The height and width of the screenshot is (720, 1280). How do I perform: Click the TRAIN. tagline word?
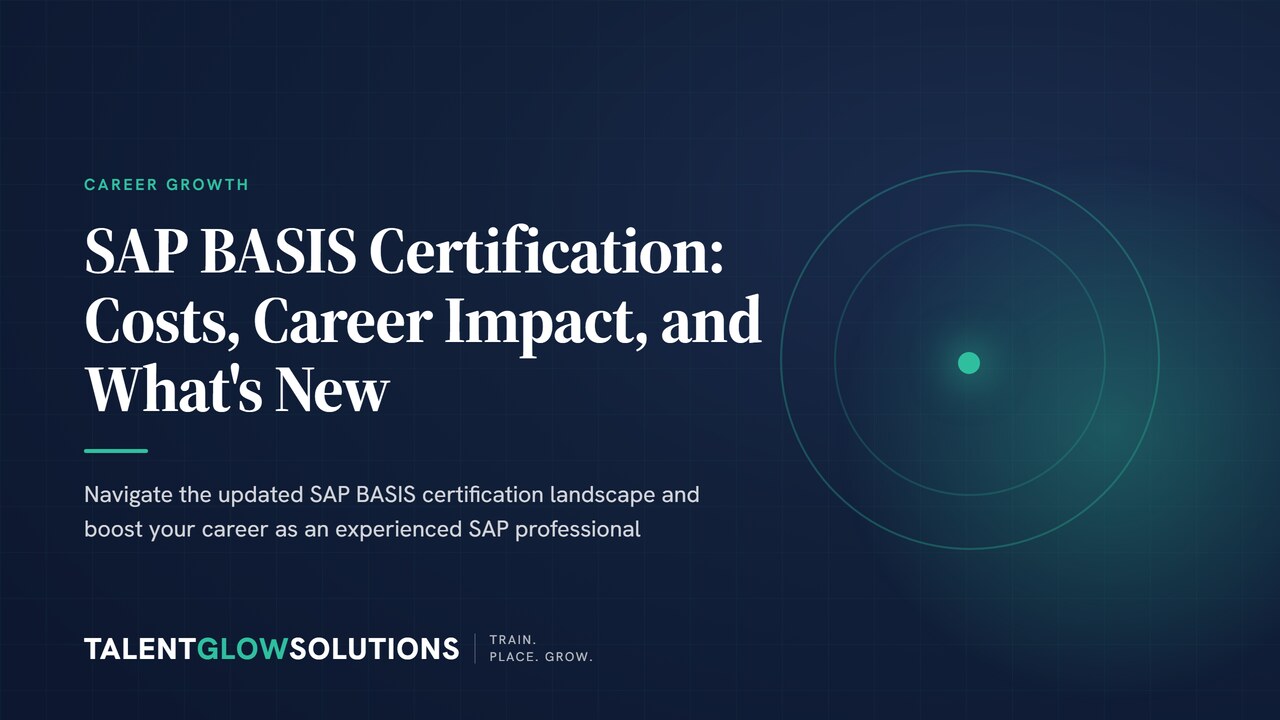(x=513, y=639)
